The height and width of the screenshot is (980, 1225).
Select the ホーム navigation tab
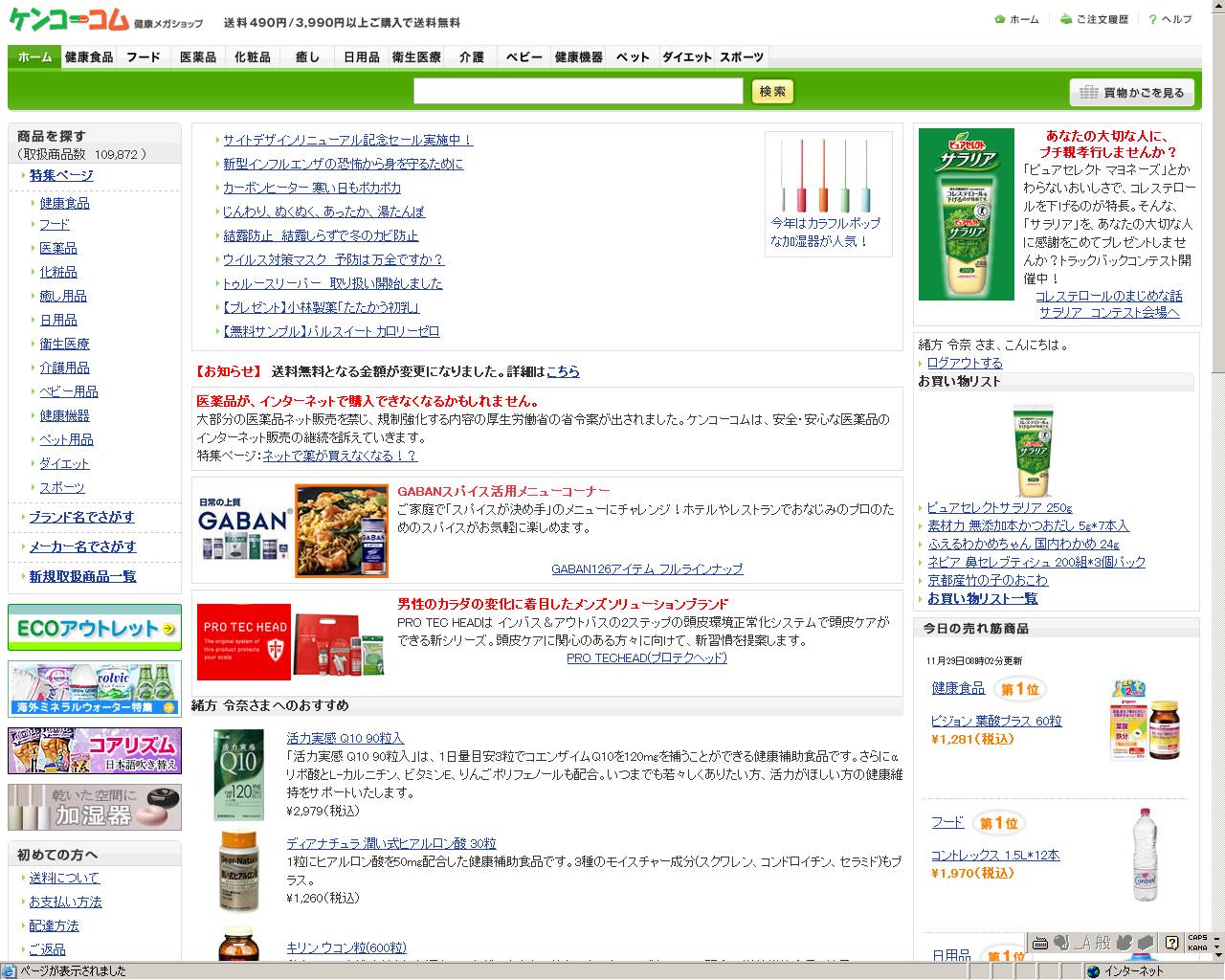(35, 57)
